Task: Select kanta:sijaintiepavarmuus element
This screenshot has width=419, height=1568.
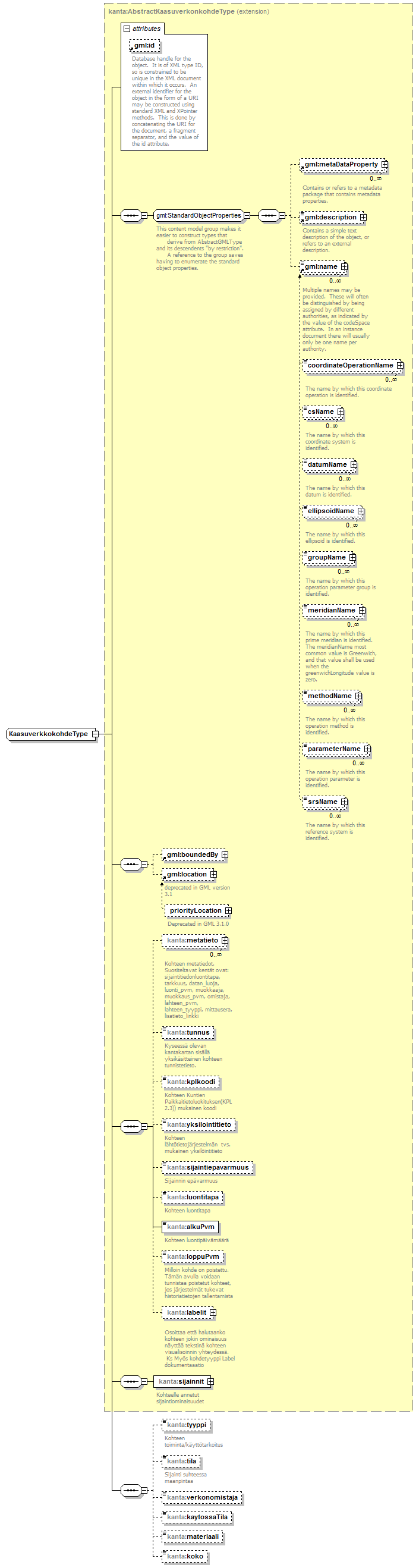Action: tap(207, 1167)
